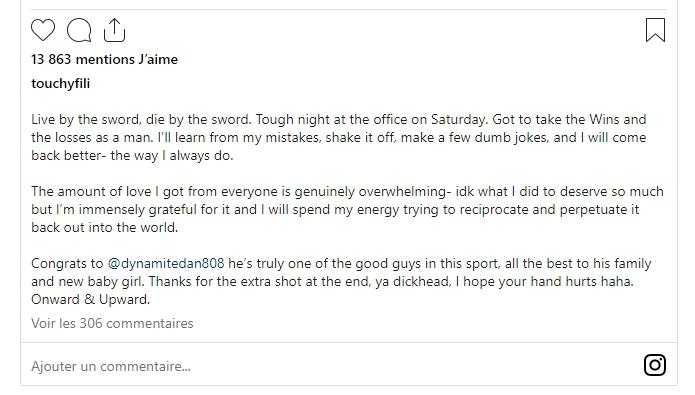
Task: Click Voir les 306 commentaires
Action: [x=112, y=323]
